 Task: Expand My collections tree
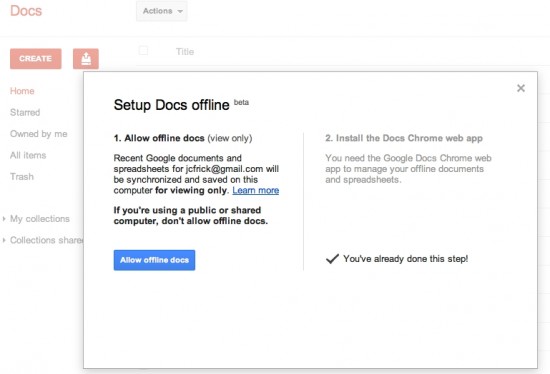(4, 219)
